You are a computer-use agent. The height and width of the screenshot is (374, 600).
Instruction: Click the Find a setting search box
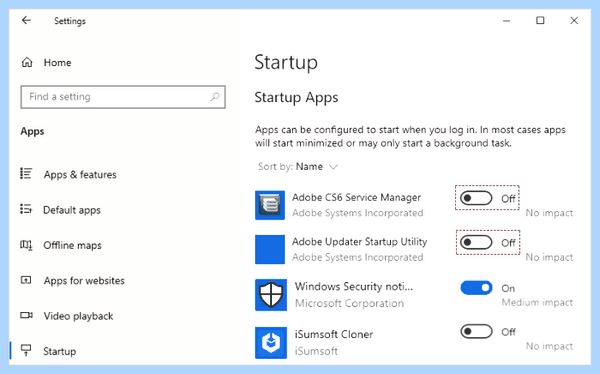coord(123,97)
